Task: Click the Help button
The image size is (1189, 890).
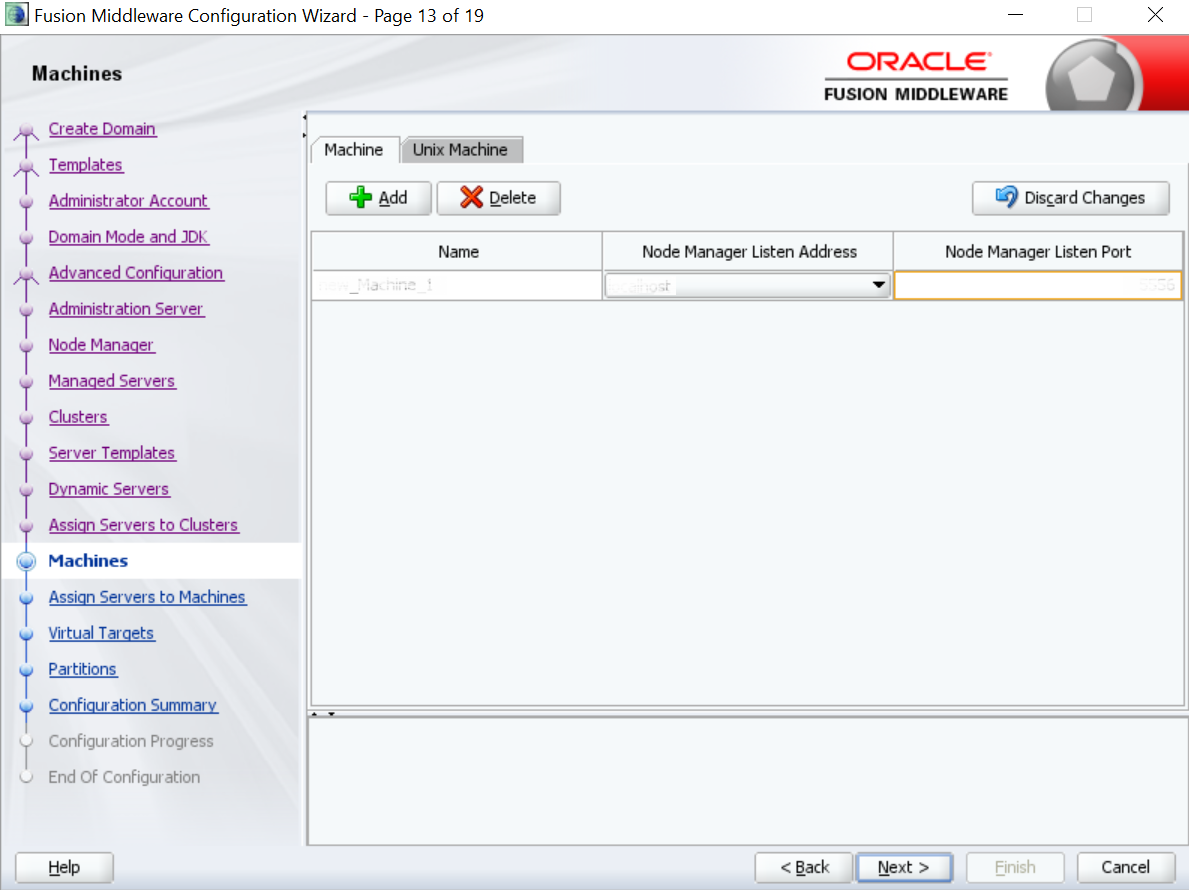Action: pyautogui.click(x=64, y=867)
